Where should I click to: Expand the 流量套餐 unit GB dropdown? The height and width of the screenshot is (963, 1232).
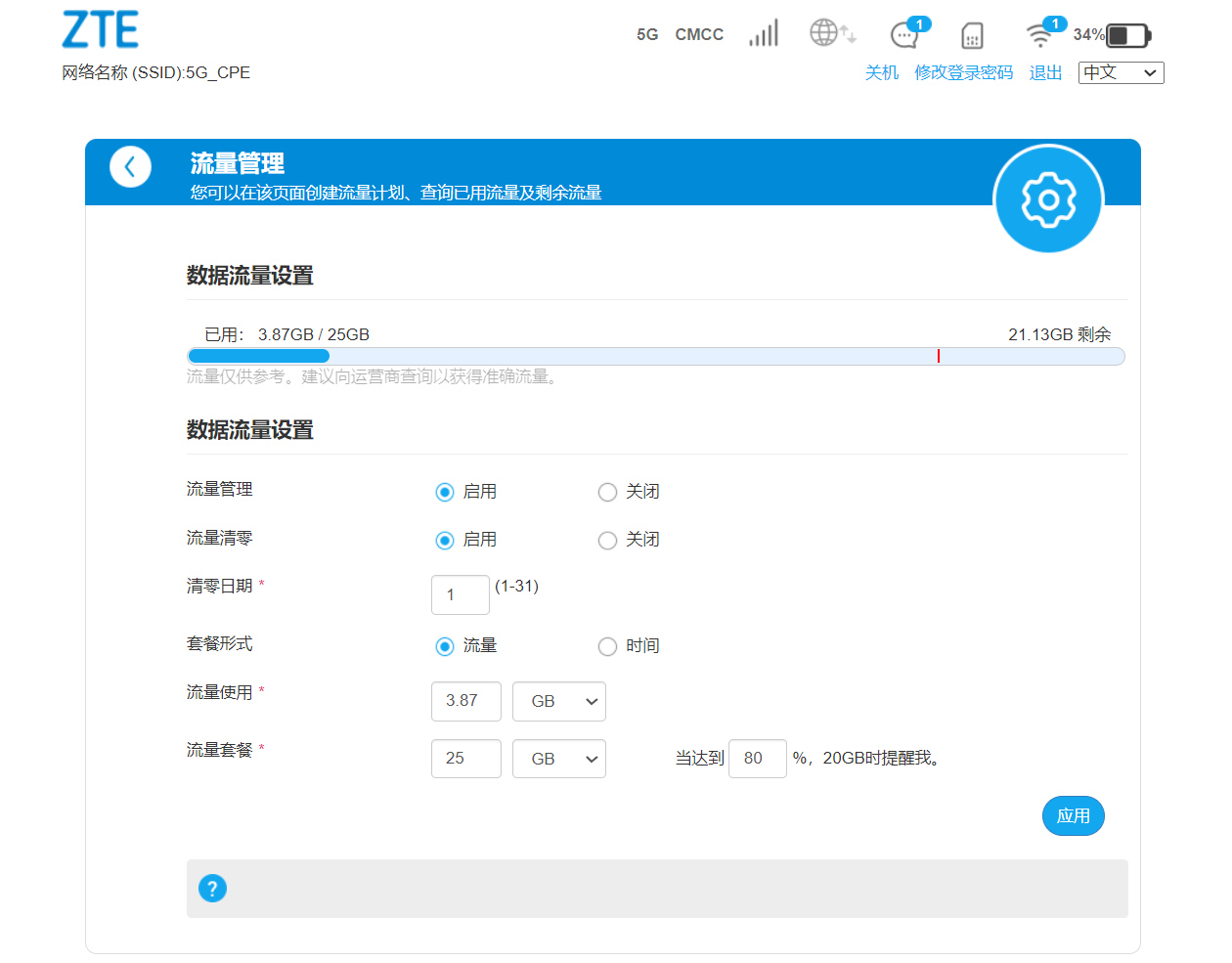point(558,759)
